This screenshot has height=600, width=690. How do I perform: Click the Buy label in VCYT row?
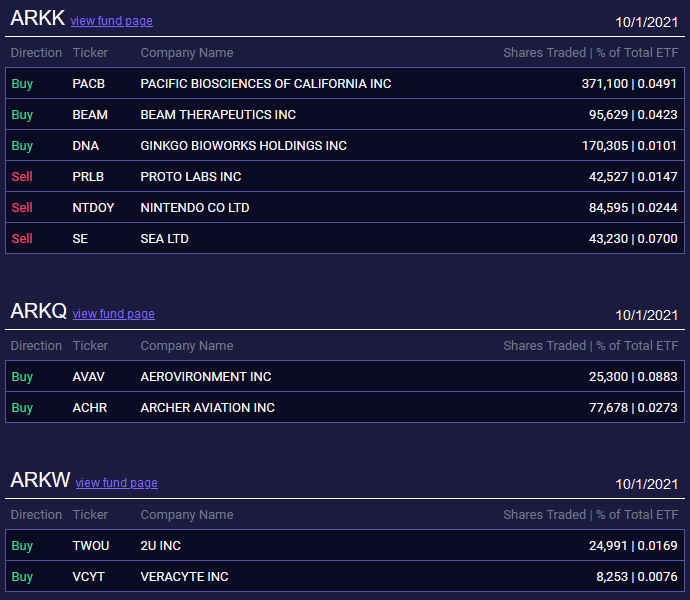click(22, 577)
